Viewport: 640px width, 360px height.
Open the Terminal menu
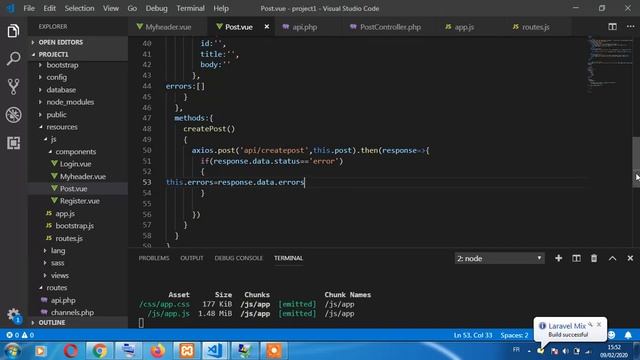(190, 8)
